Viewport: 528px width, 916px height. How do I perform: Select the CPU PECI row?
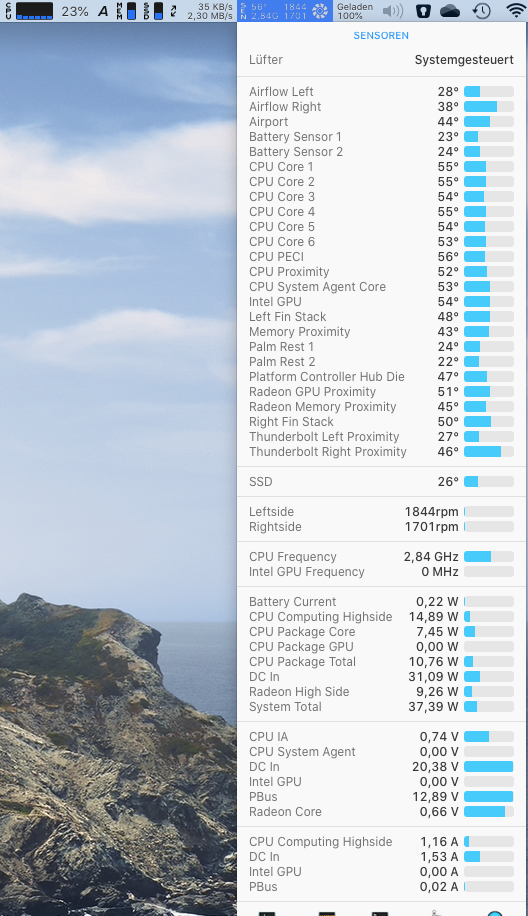(x=381, y=256)
